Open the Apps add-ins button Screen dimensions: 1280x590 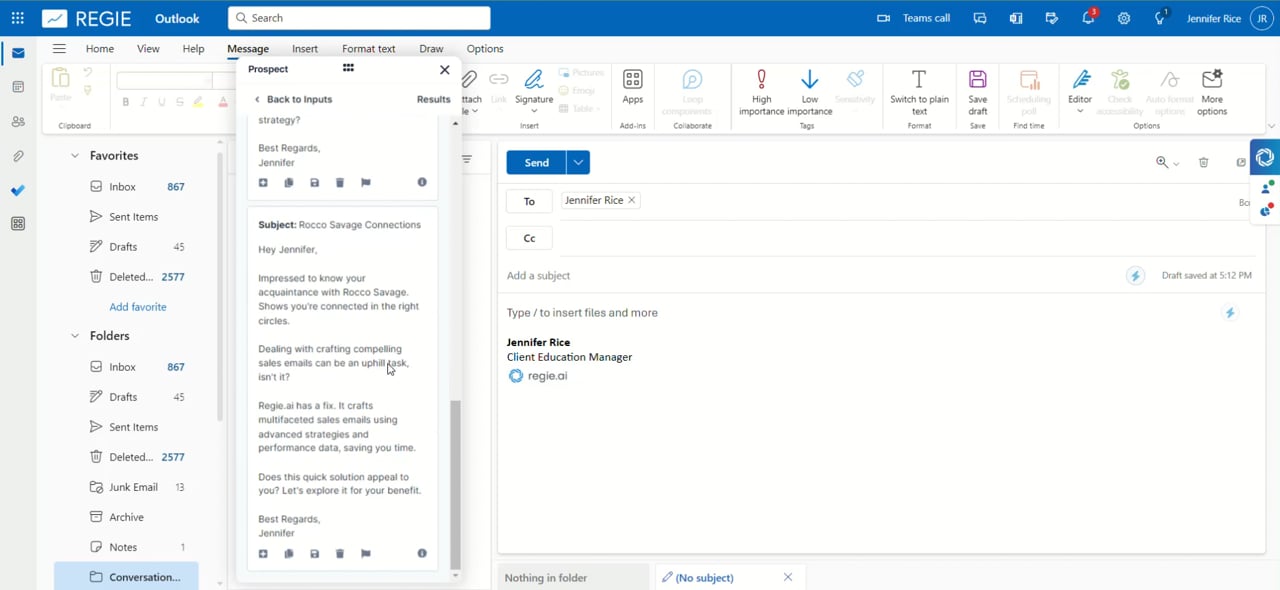pyautogui.click(x=633, y=87)
